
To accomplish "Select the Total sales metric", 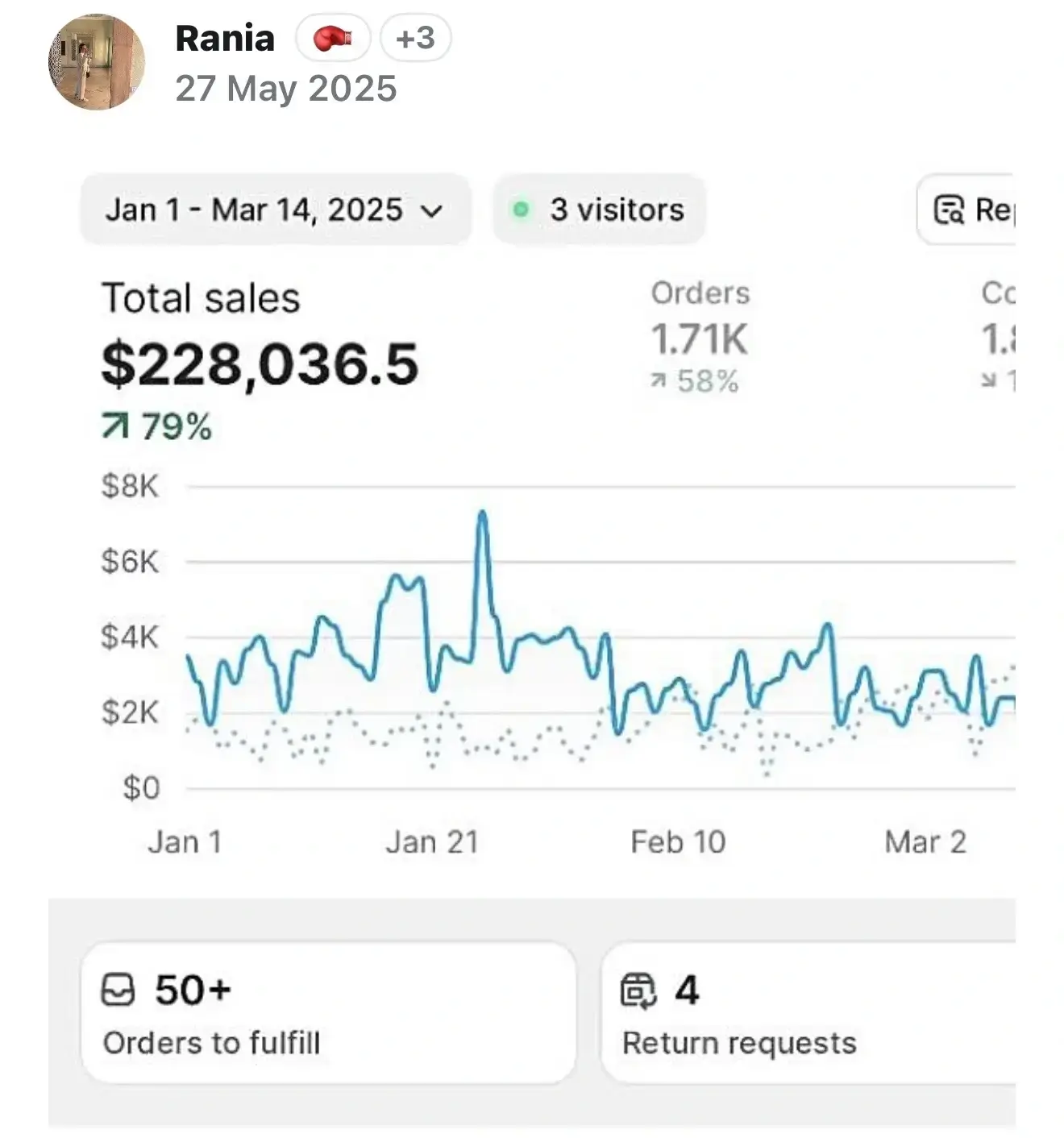I will [201, 298].
